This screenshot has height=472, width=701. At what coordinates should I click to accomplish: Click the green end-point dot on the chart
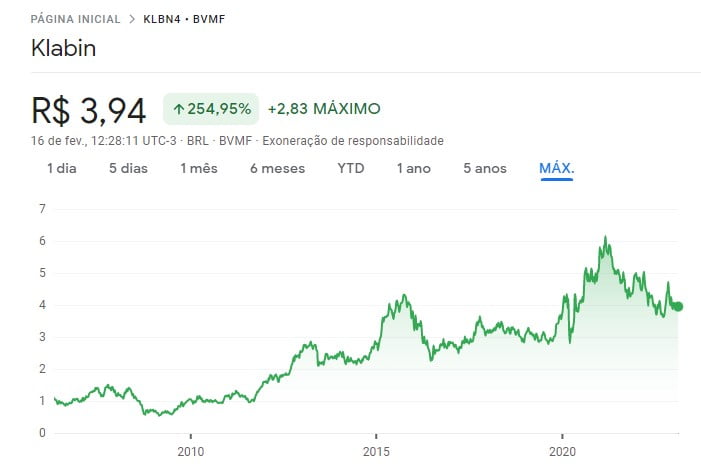(678, 306)
